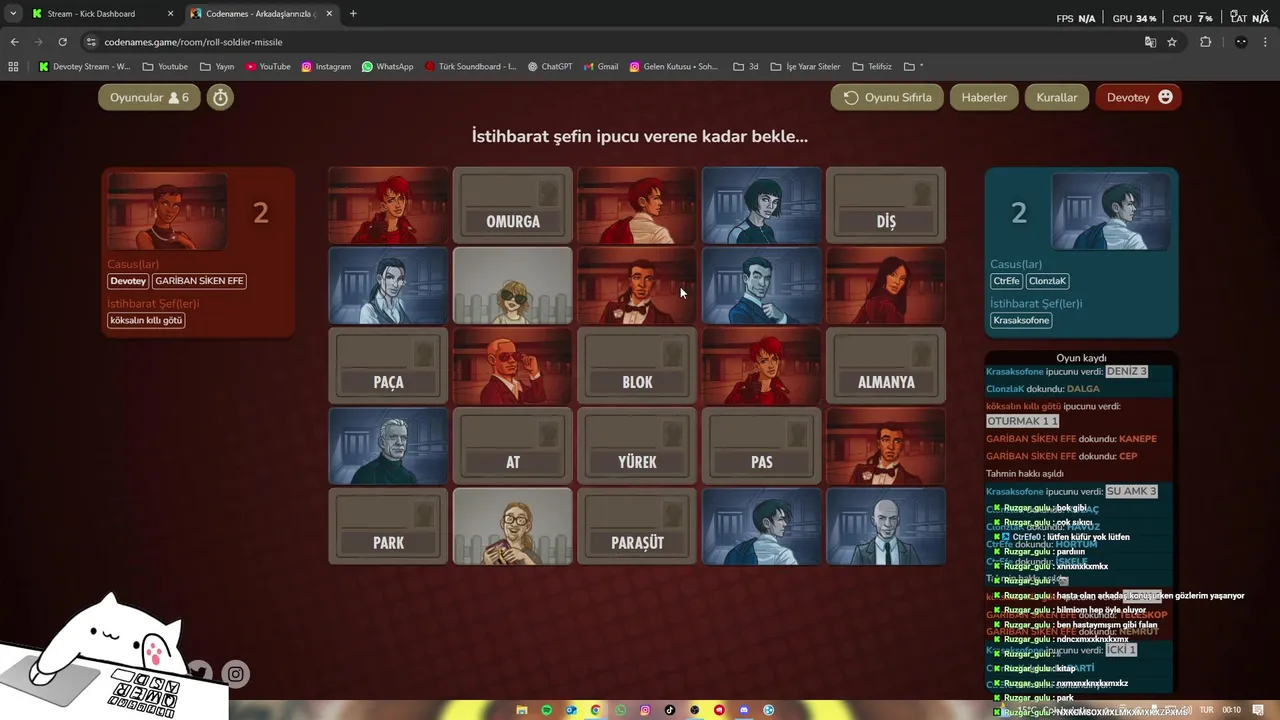This screenshot has height=720, width=1280.
Task: Select the PAÇA word card
Action: pyautogui.click(x=388, y=366)
